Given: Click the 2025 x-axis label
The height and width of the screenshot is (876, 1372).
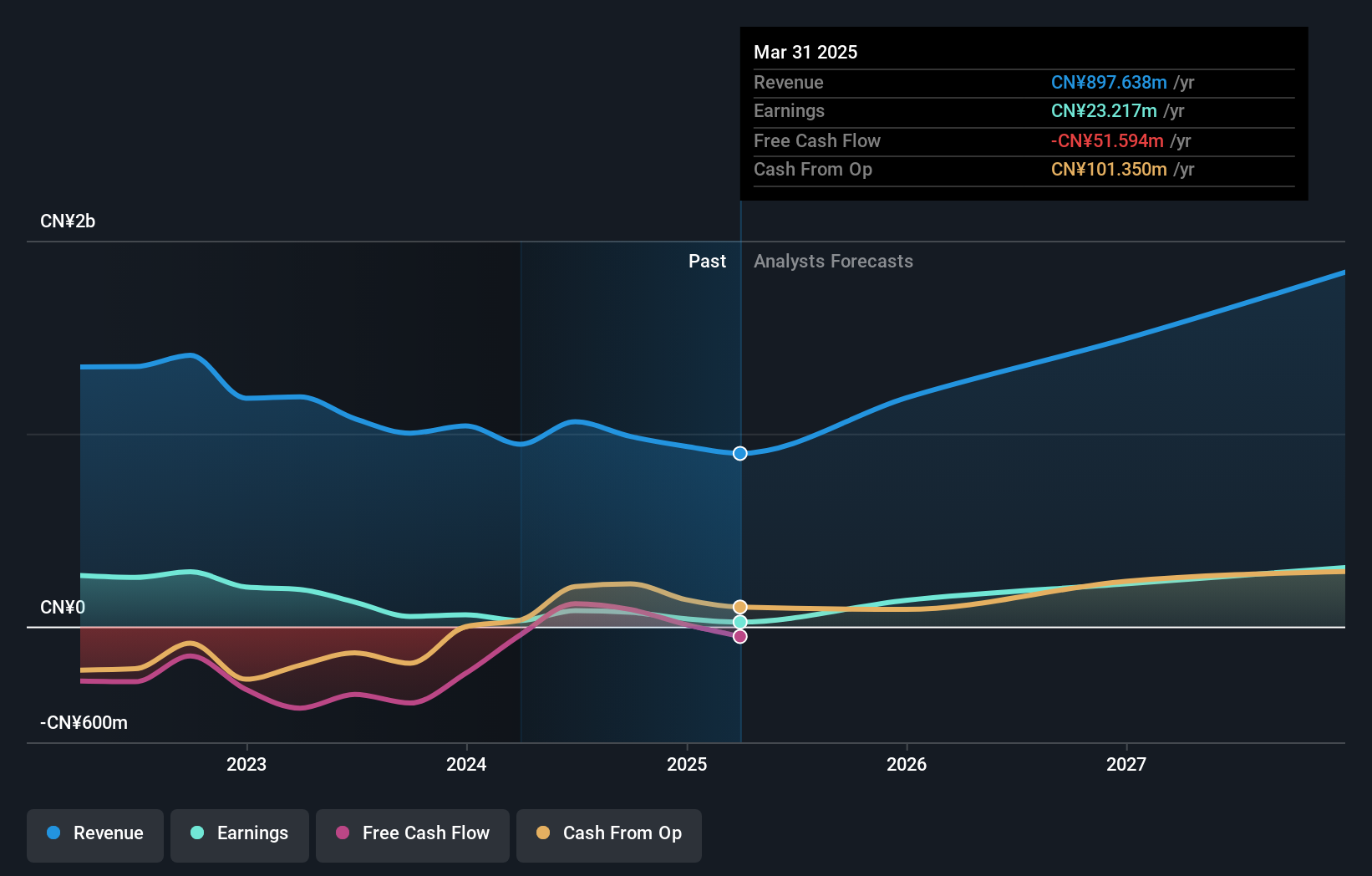Looking at the screenshot, I should (687, 764).
